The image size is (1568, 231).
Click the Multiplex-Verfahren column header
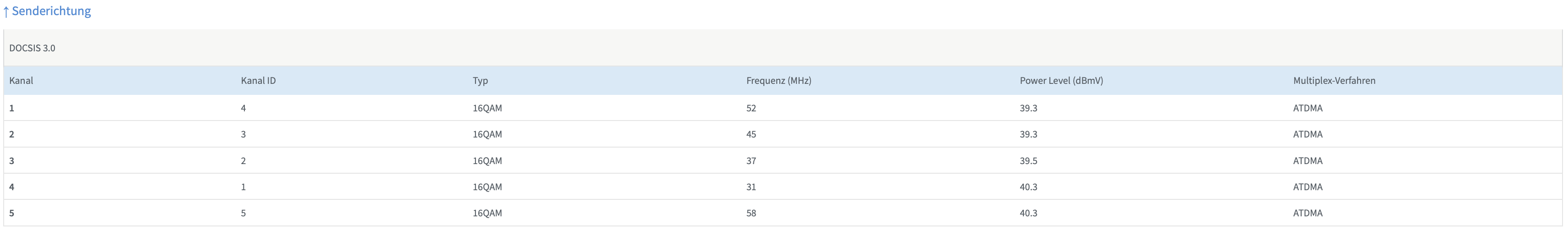point(1334,81)
